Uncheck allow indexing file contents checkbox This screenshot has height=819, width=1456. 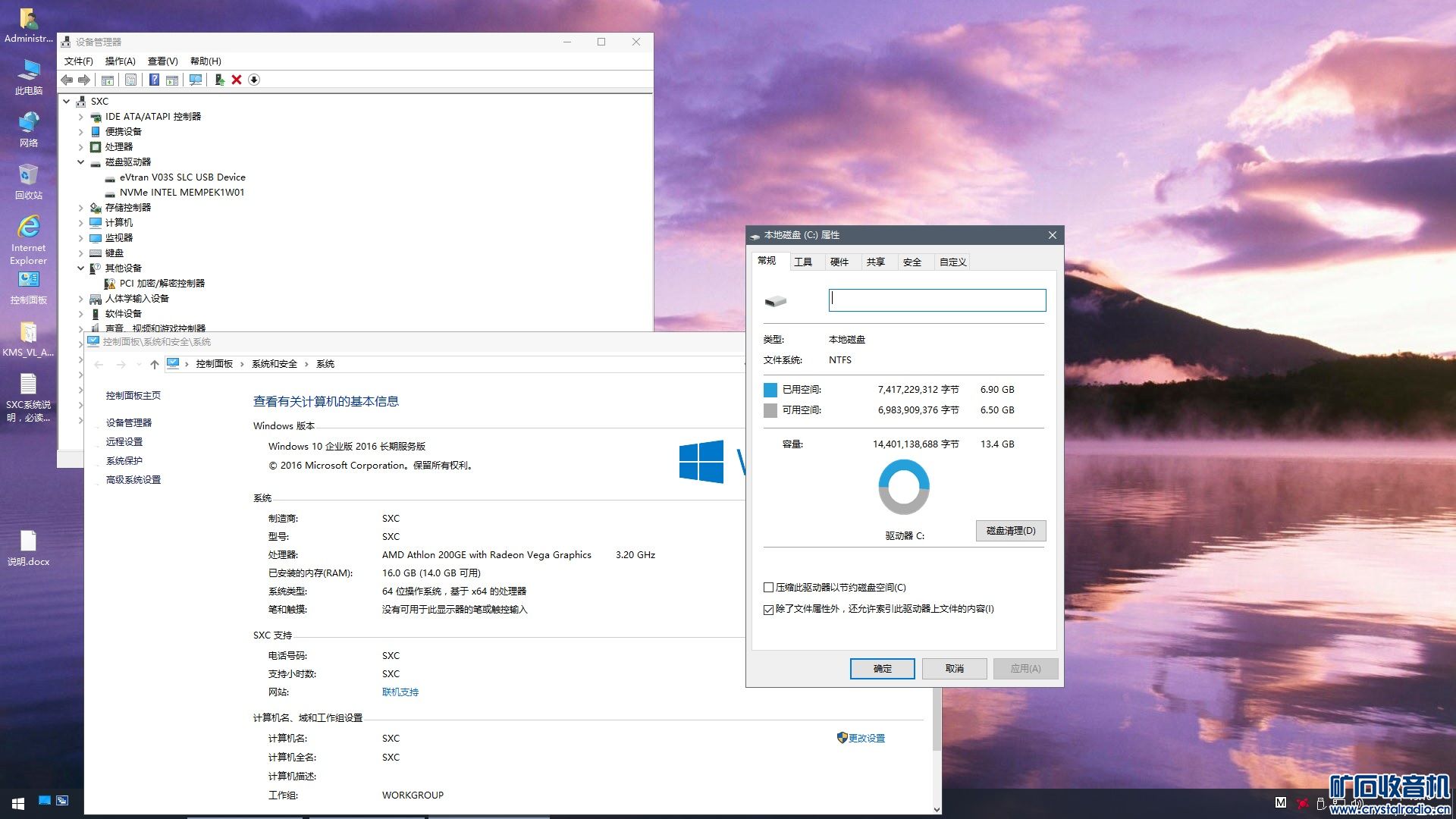click(x=768, y=610)
